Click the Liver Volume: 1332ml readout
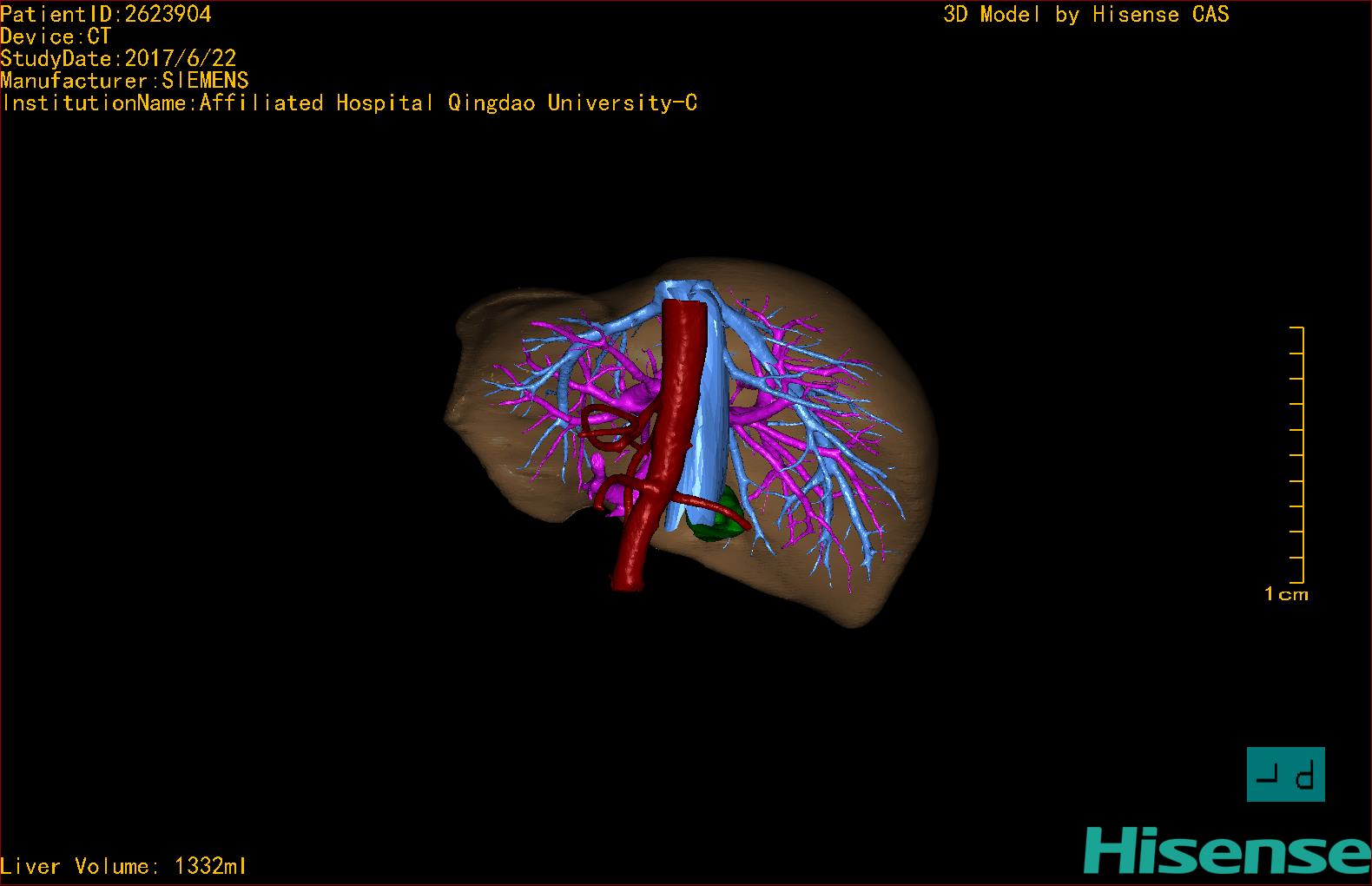The height and width of the screenshot is (886, 1372). tap(123, 866)
